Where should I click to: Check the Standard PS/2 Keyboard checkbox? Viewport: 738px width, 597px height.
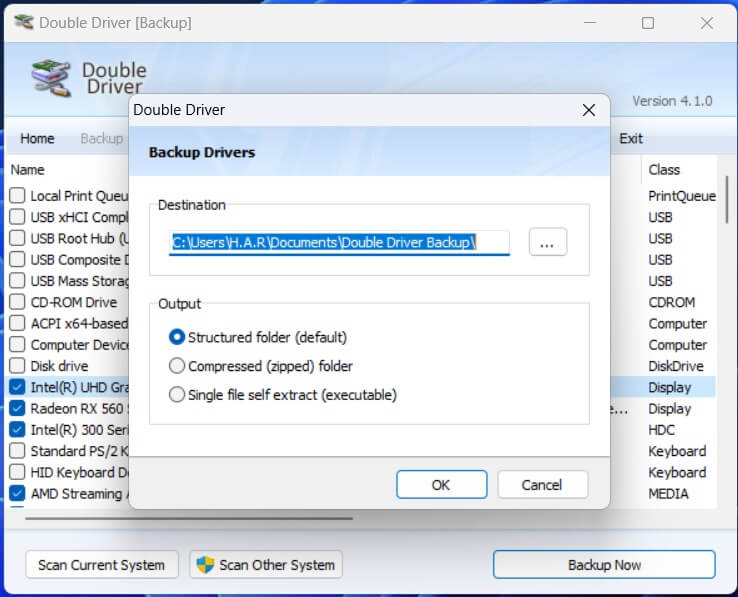[17, 451]
